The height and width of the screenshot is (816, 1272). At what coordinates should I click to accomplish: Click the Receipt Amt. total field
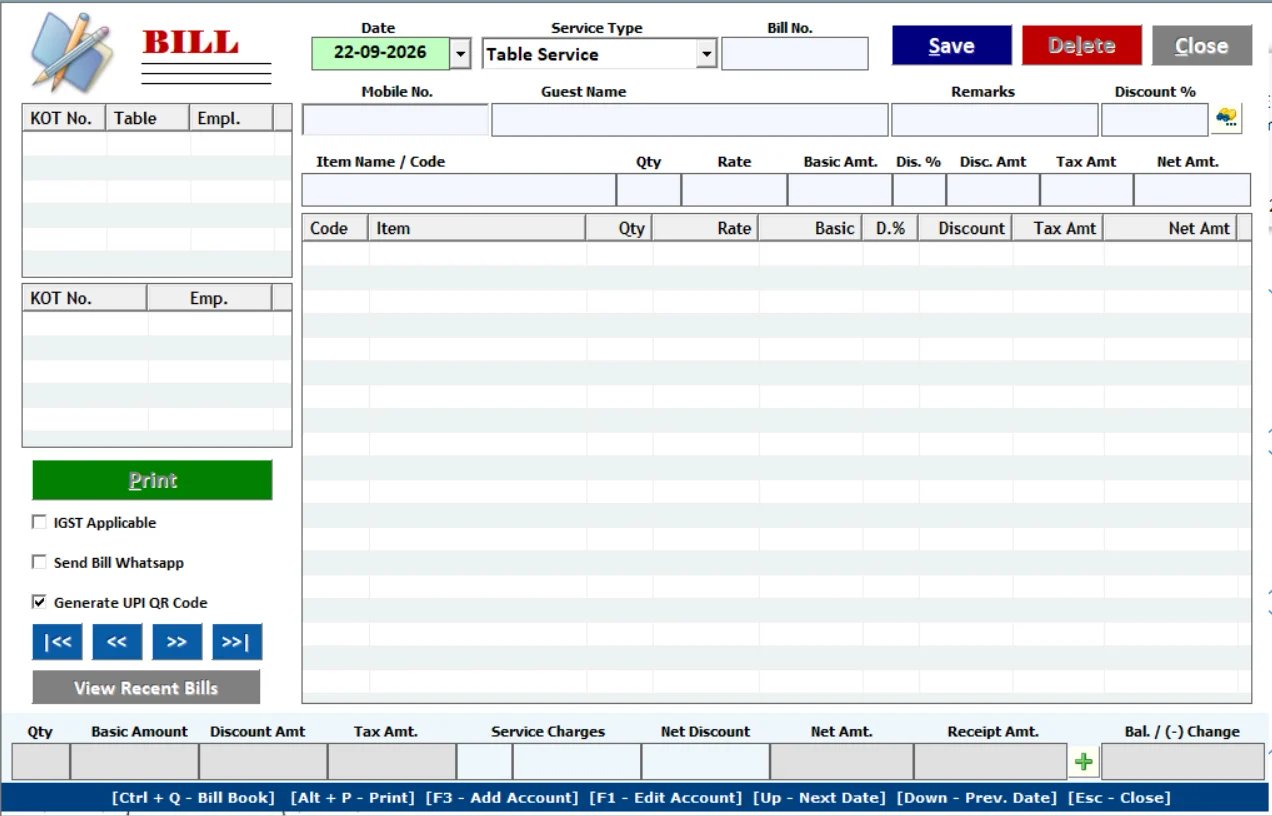click(990, 762)
